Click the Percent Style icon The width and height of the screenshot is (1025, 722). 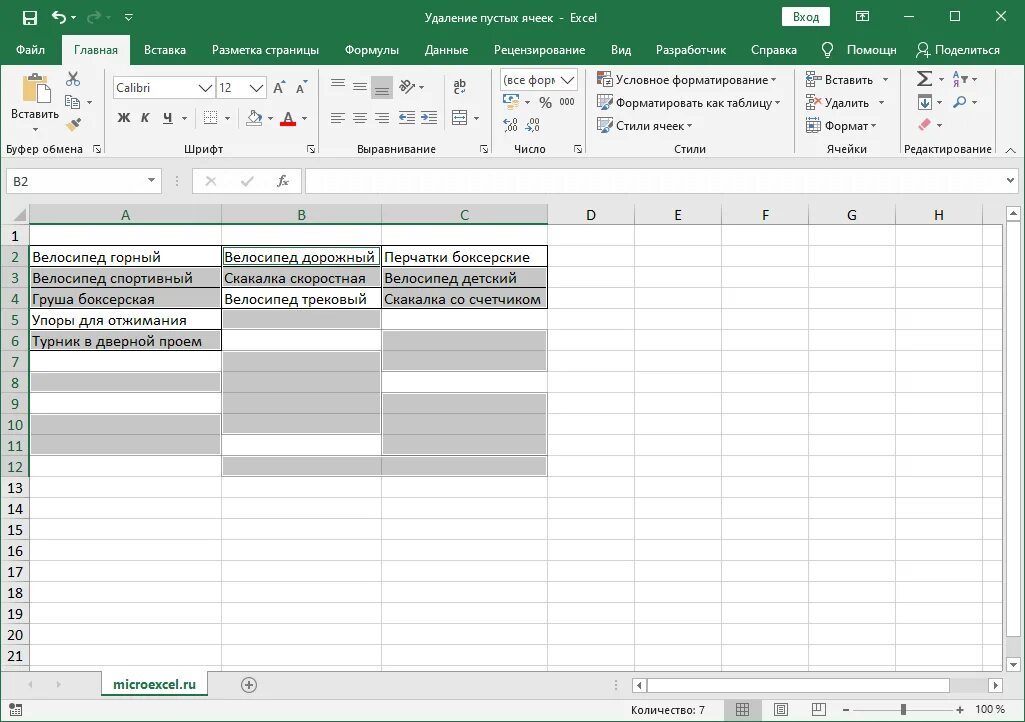pos(545,103)
